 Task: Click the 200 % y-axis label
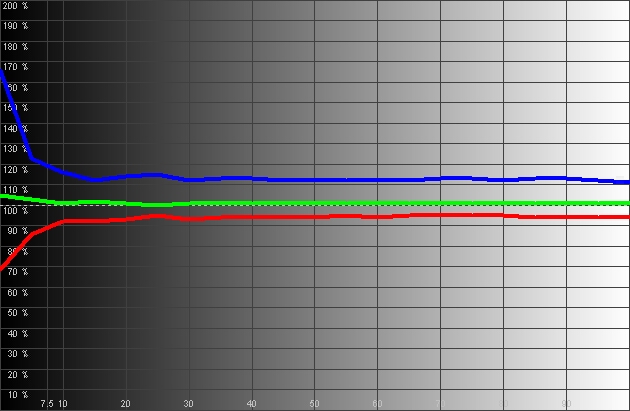point(15,7)
